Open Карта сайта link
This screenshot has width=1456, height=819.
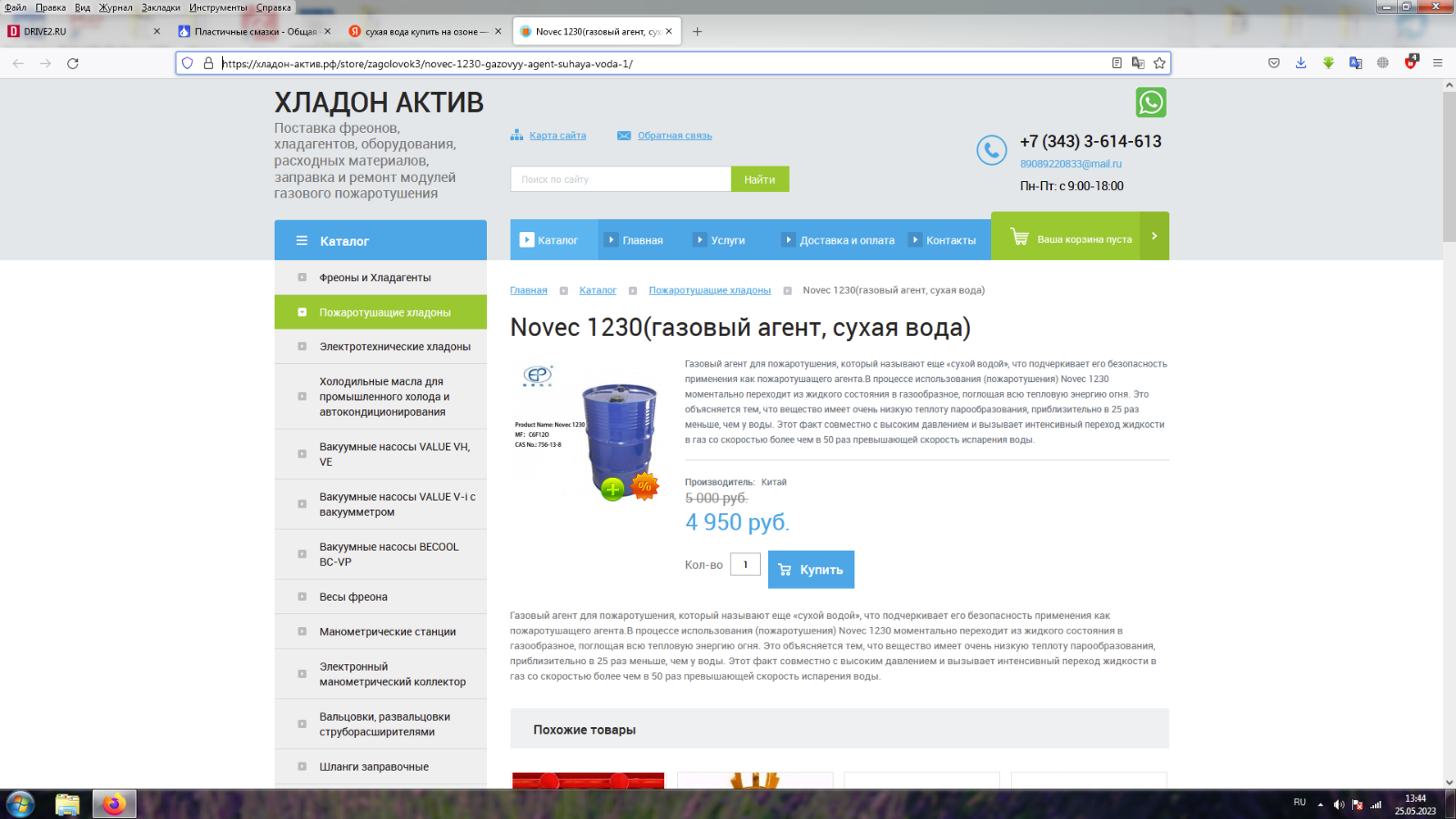point(558,136)
